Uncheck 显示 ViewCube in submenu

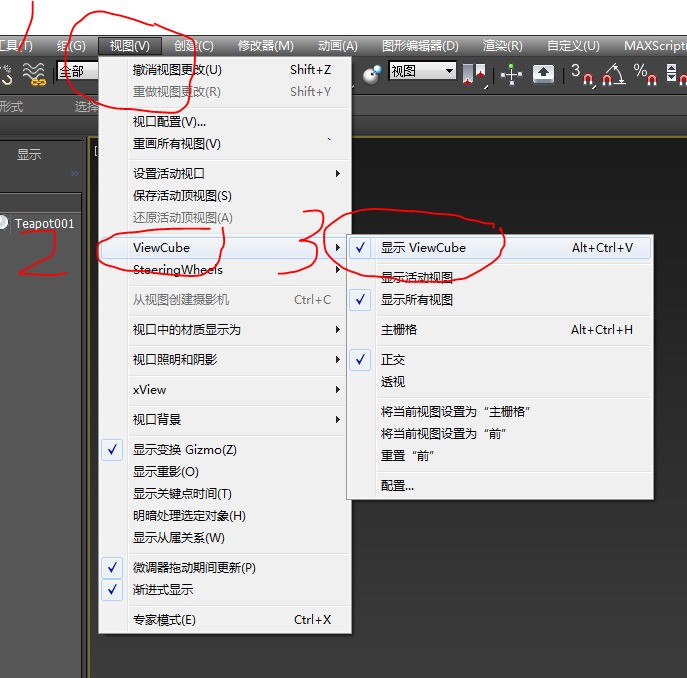point(423,248)
